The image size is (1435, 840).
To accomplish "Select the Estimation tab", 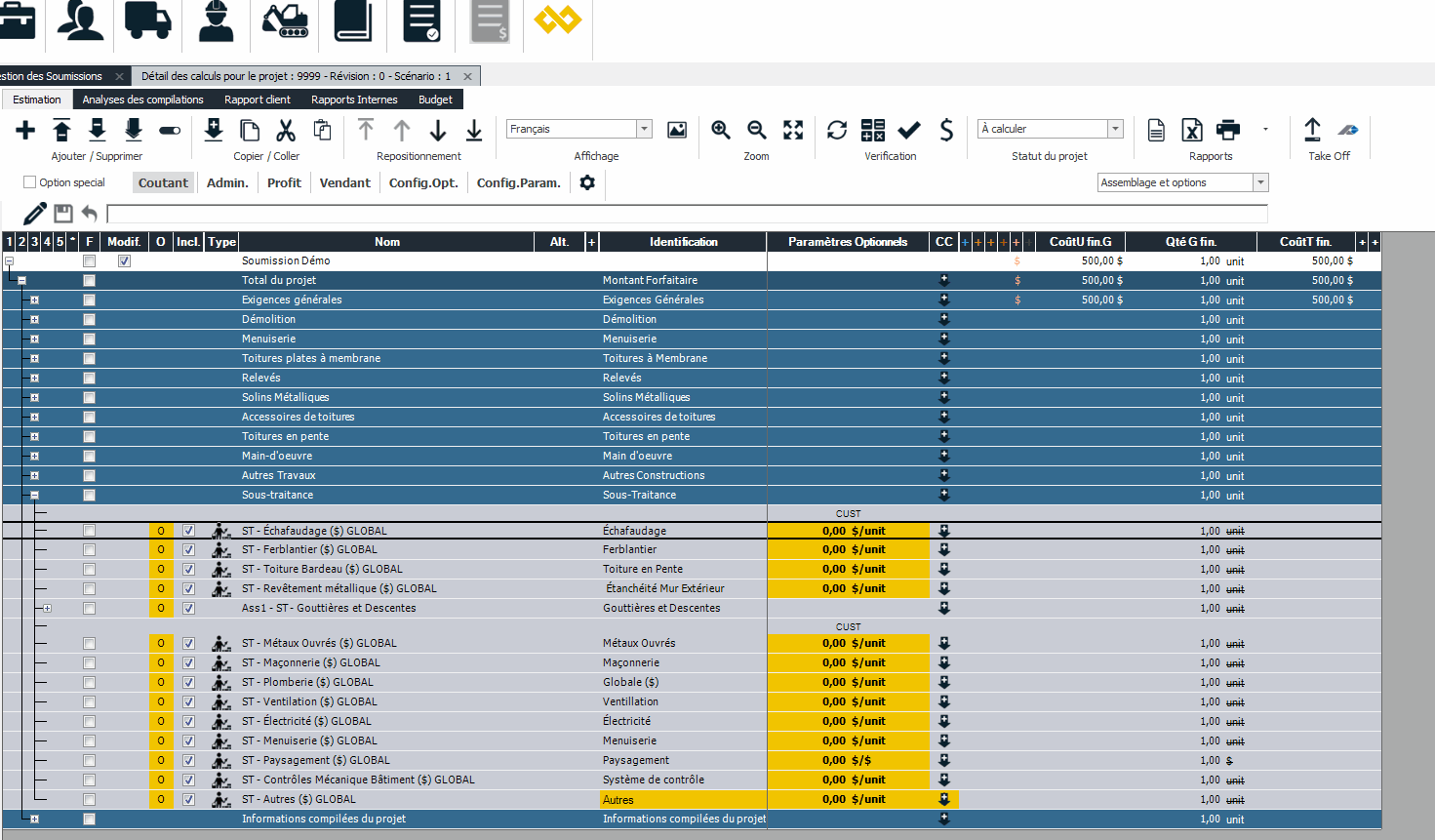I will tap(37, 100).
